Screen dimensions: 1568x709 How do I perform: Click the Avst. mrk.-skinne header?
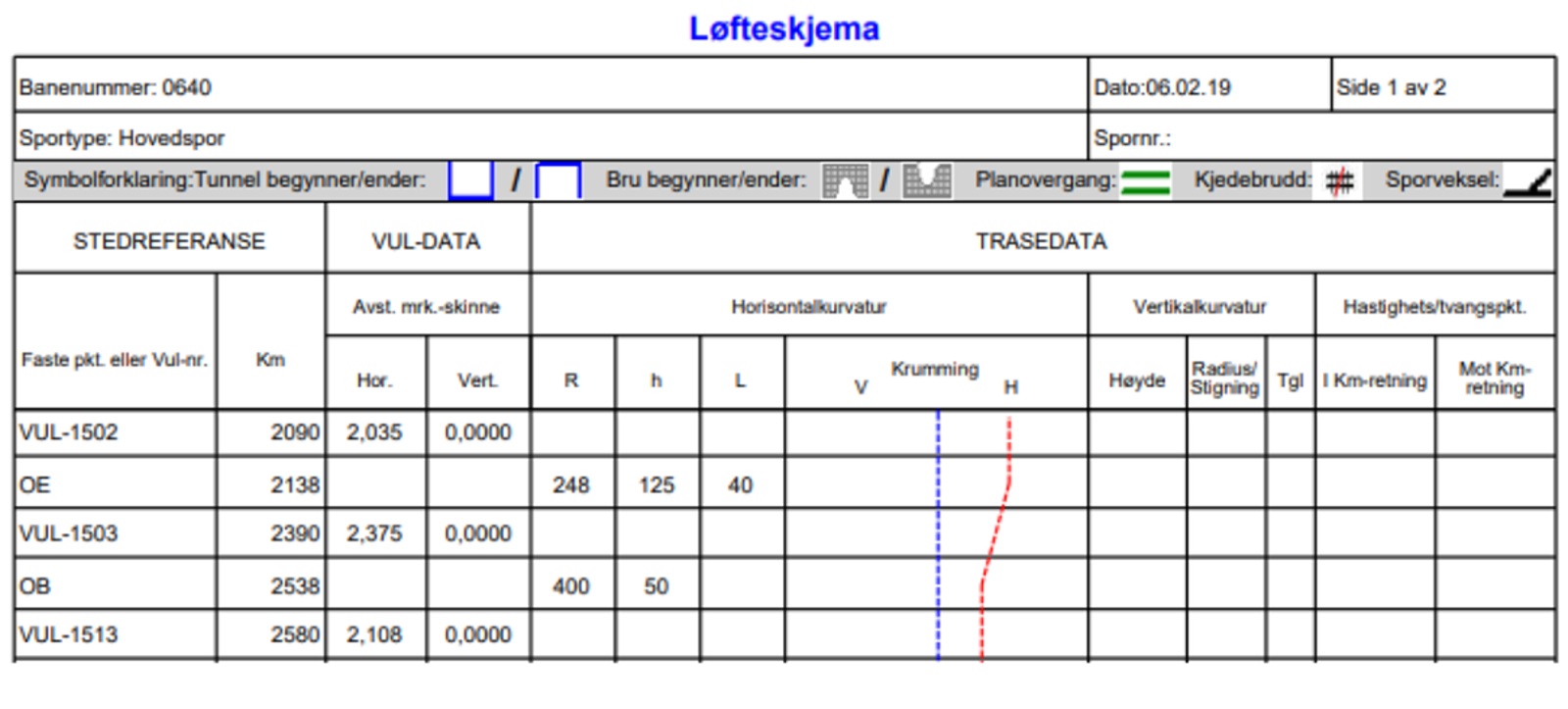pos(426,307)
